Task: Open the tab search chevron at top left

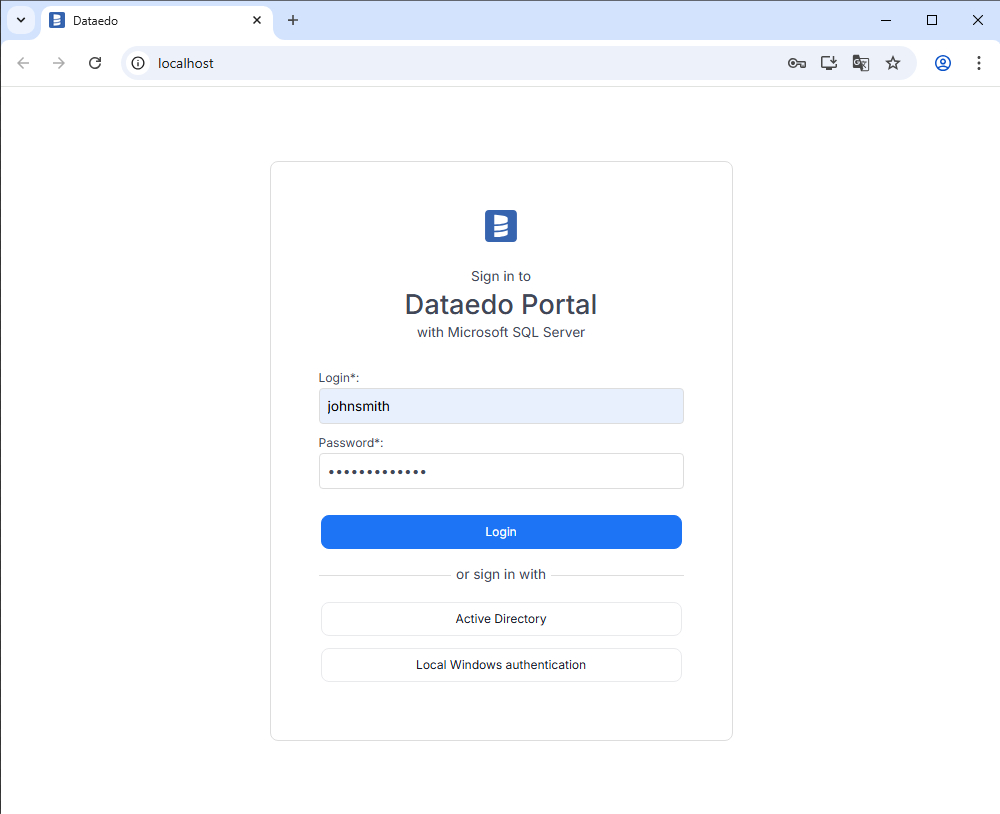Action: (x=20, y=20)
